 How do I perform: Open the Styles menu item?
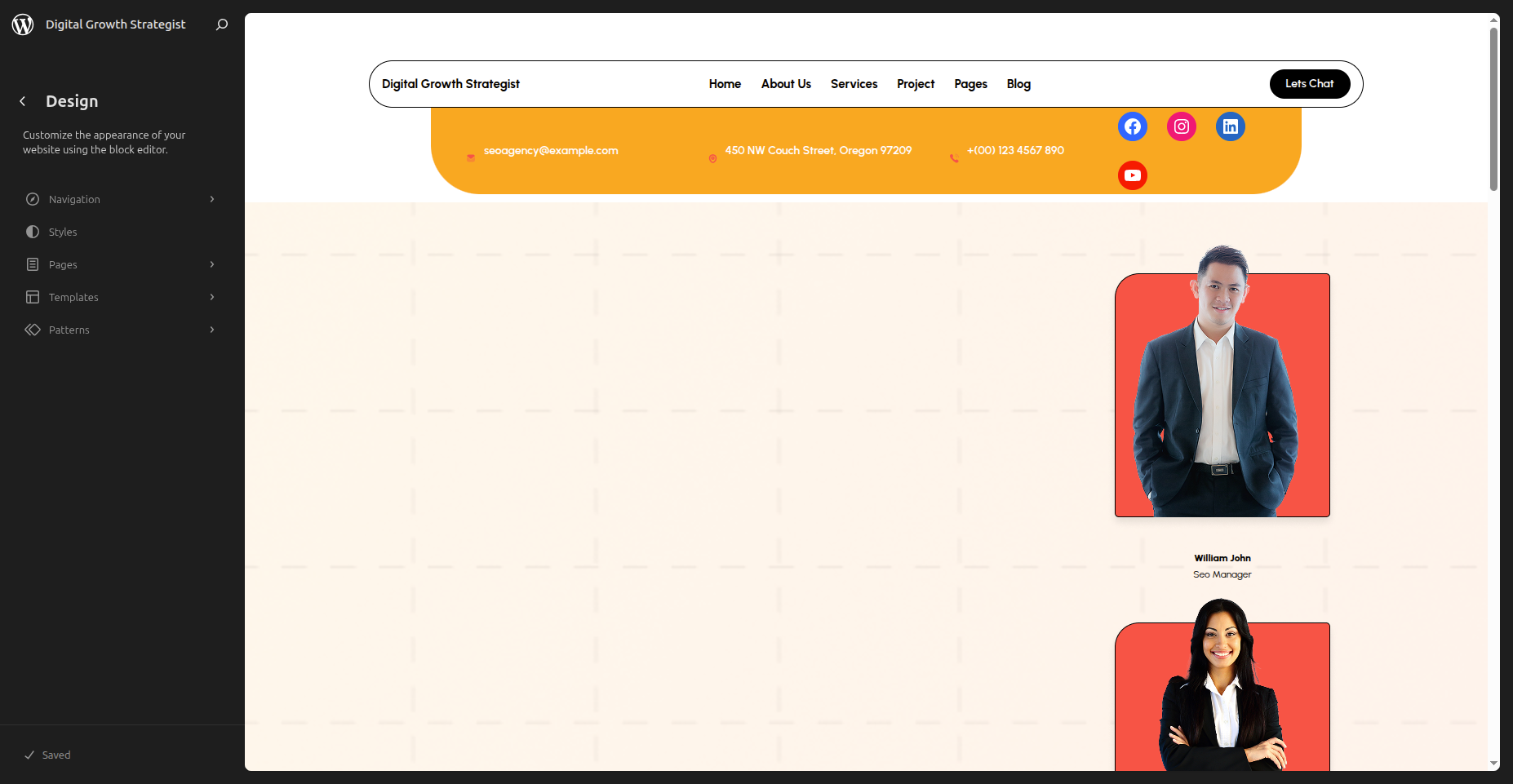click(121, 232)
